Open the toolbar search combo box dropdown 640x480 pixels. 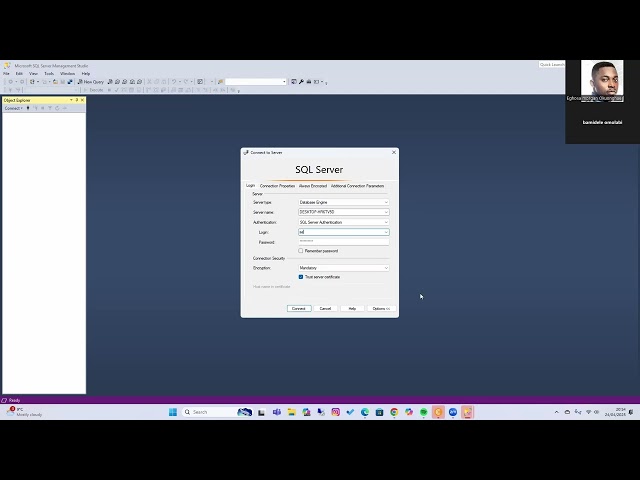pyautogui.click(x=284, y=82)
